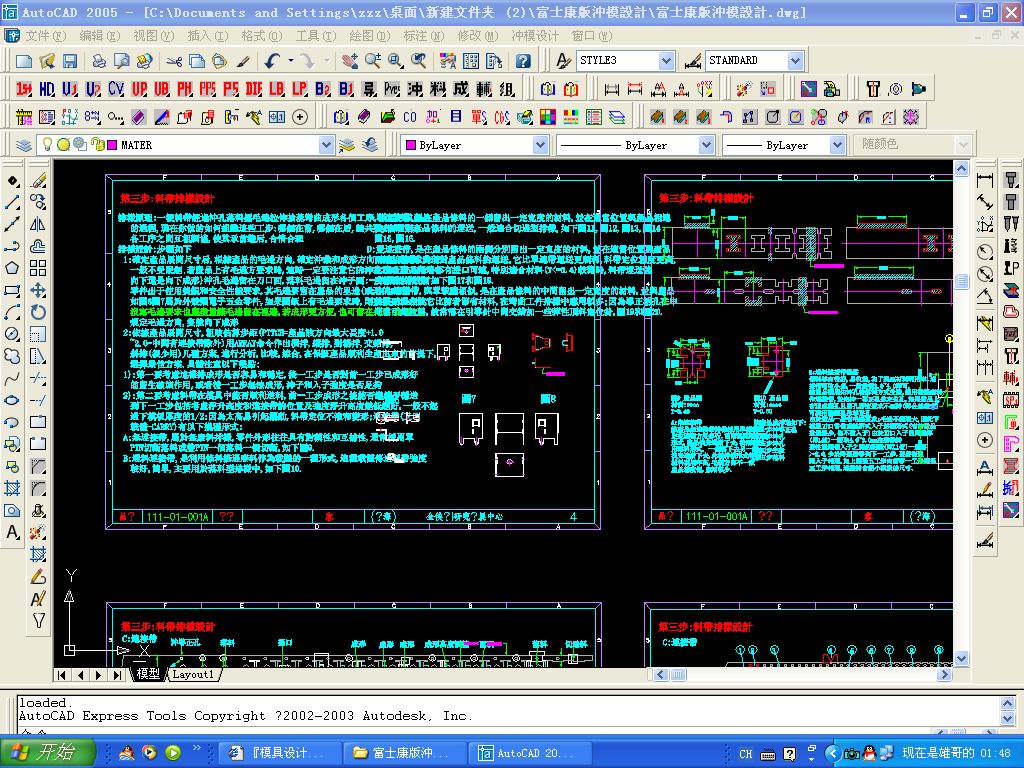Open the 文件 (File) menu

click(46, 36)
